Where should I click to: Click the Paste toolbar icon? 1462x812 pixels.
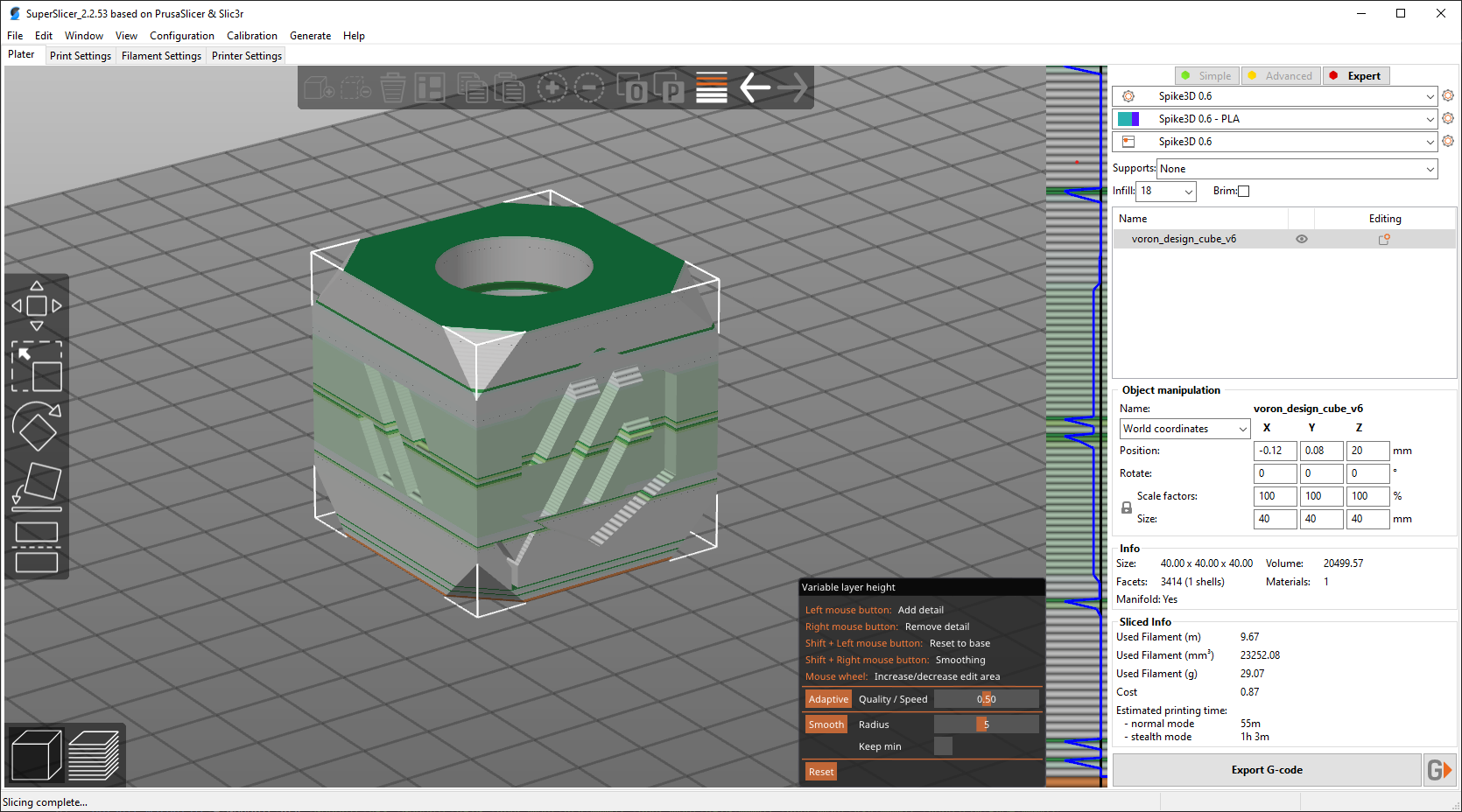coord(509,87)
